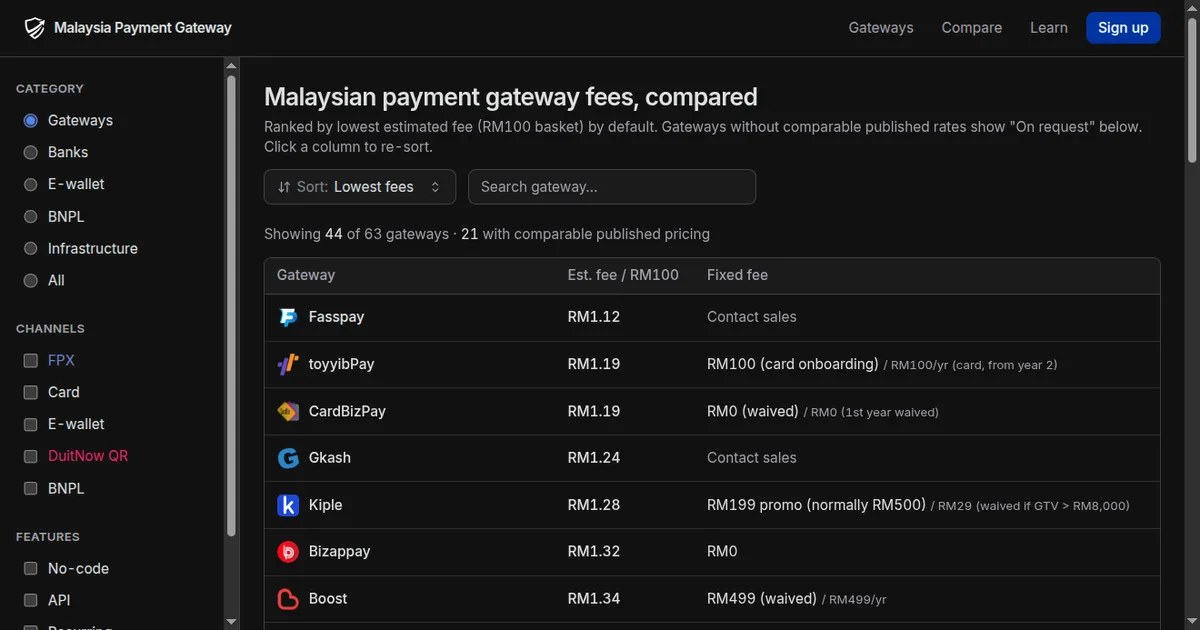Click the RM1.28 fee for Kiple
This screenshot has width=1200, height=630.
click(594, 505)
